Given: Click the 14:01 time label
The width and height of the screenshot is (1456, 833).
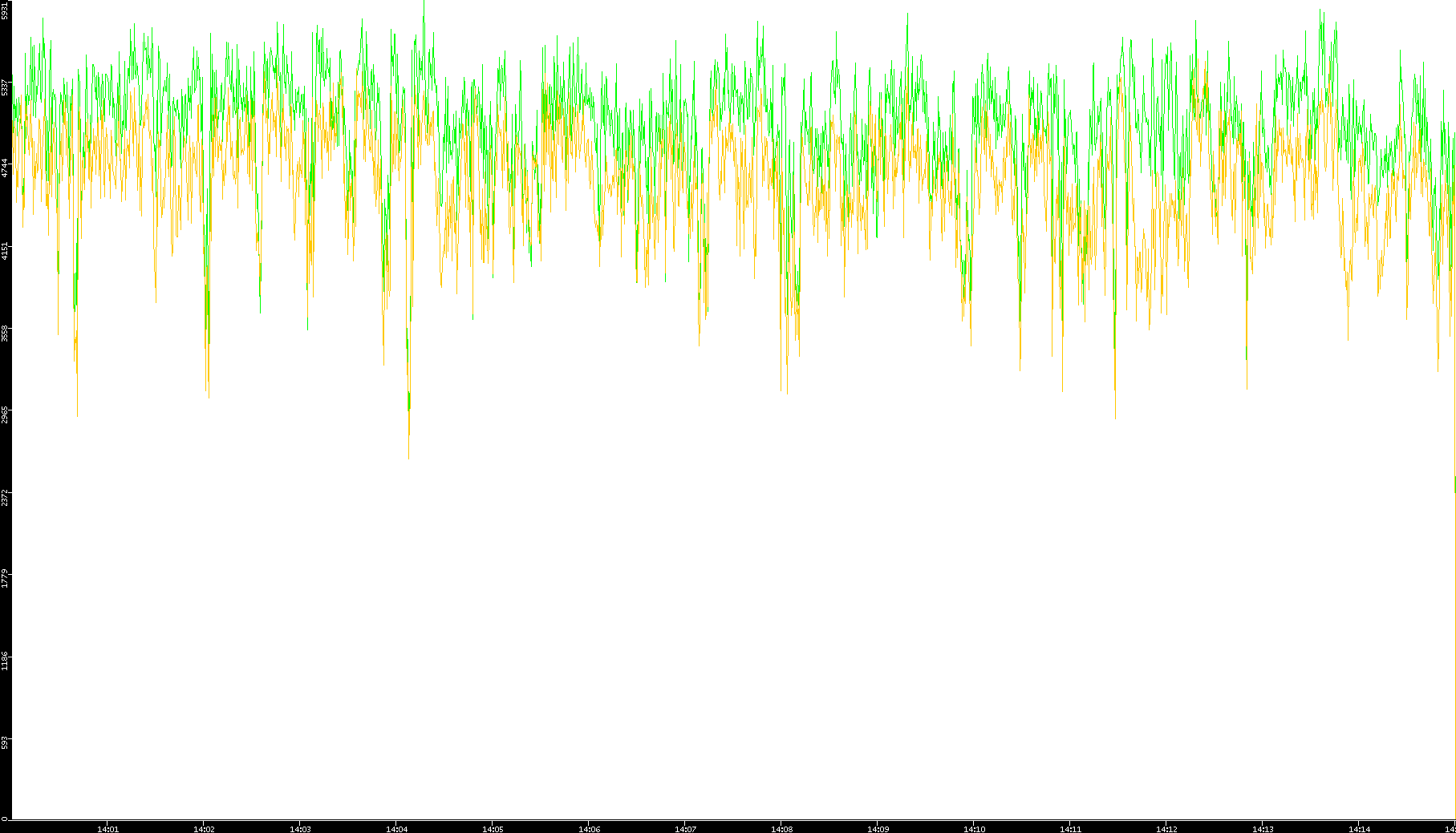Looking at the screenshot, I should pyautogui.click(x=107, y=829).
